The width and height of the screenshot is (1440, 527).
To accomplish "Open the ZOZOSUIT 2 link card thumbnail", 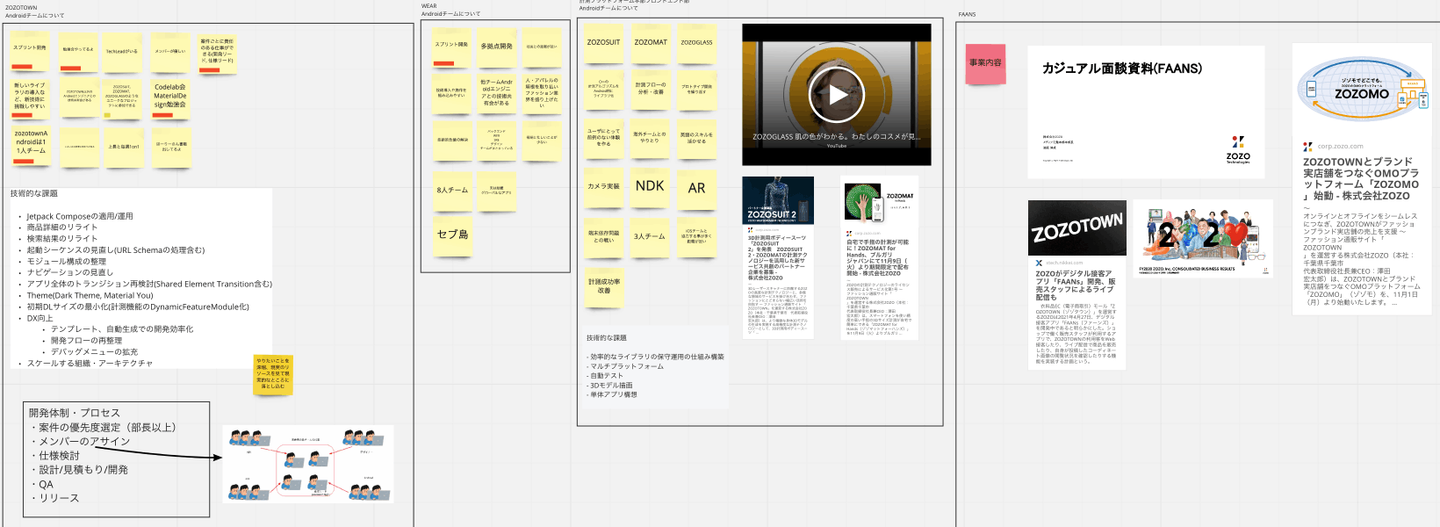I will [x=778, y=201].
